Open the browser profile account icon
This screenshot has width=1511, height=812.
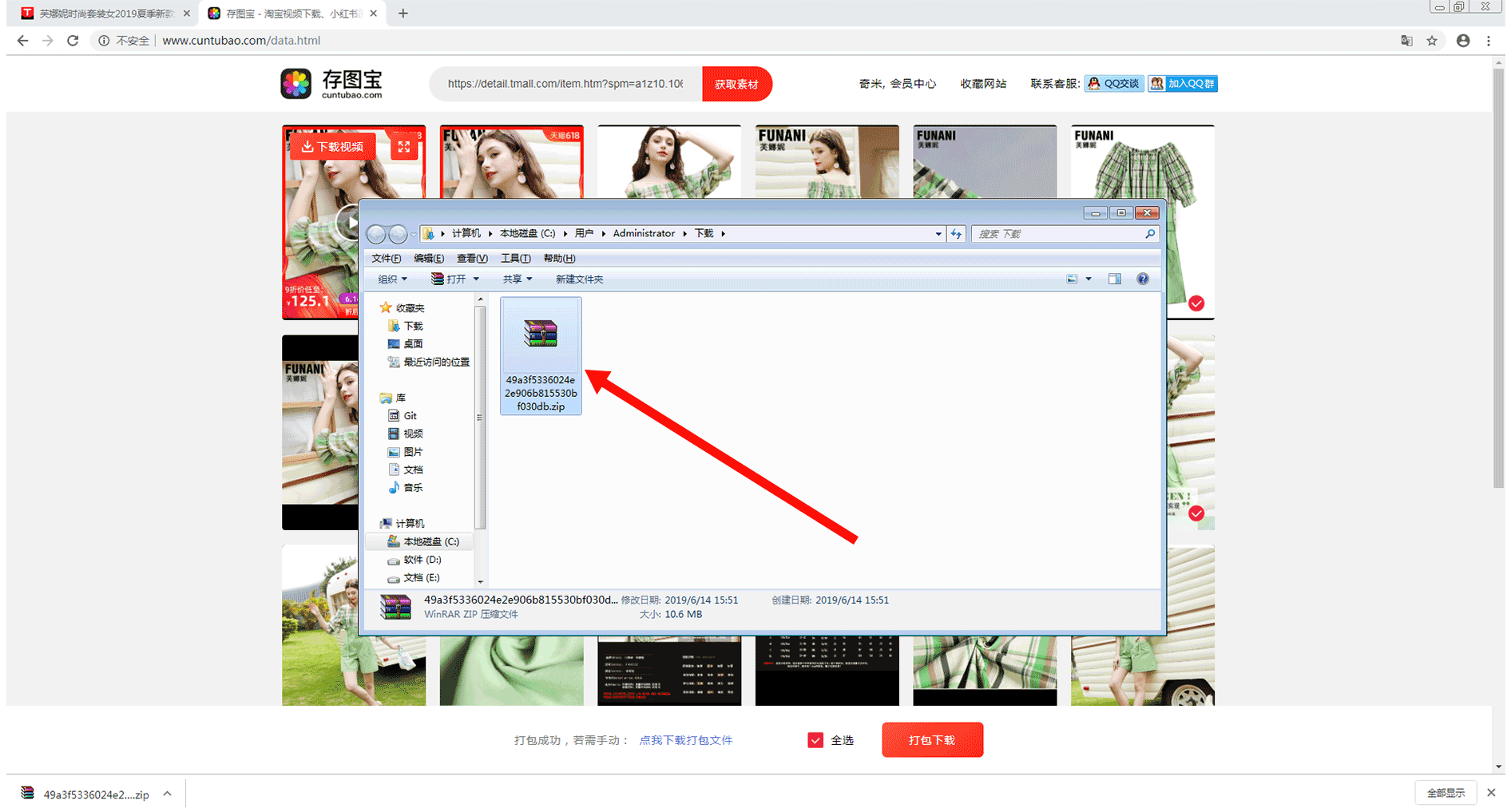1462,41
